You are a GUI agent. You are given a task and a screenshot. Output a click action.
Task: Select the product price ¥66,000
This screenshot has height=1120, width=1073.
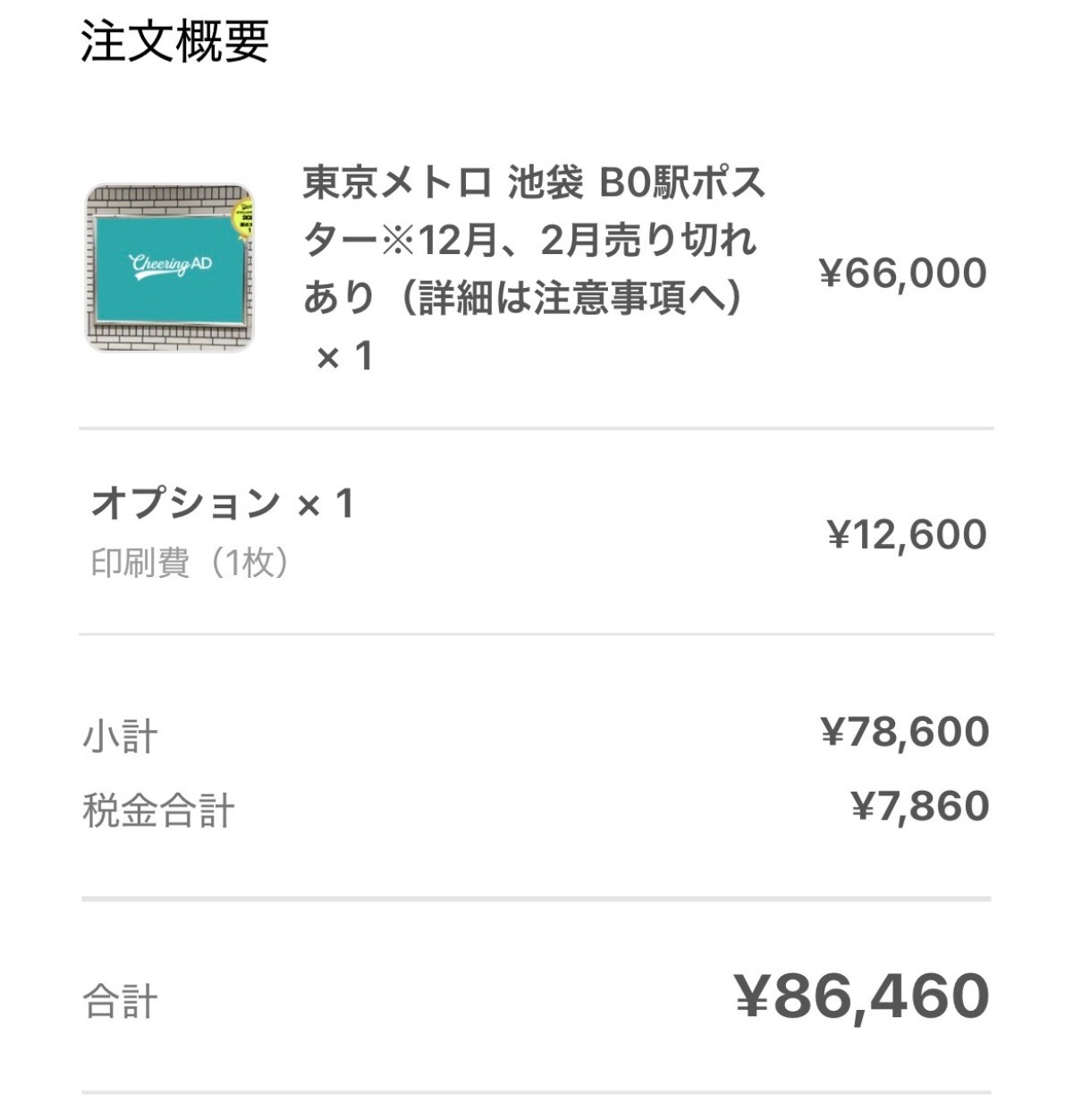pos(902,273)
